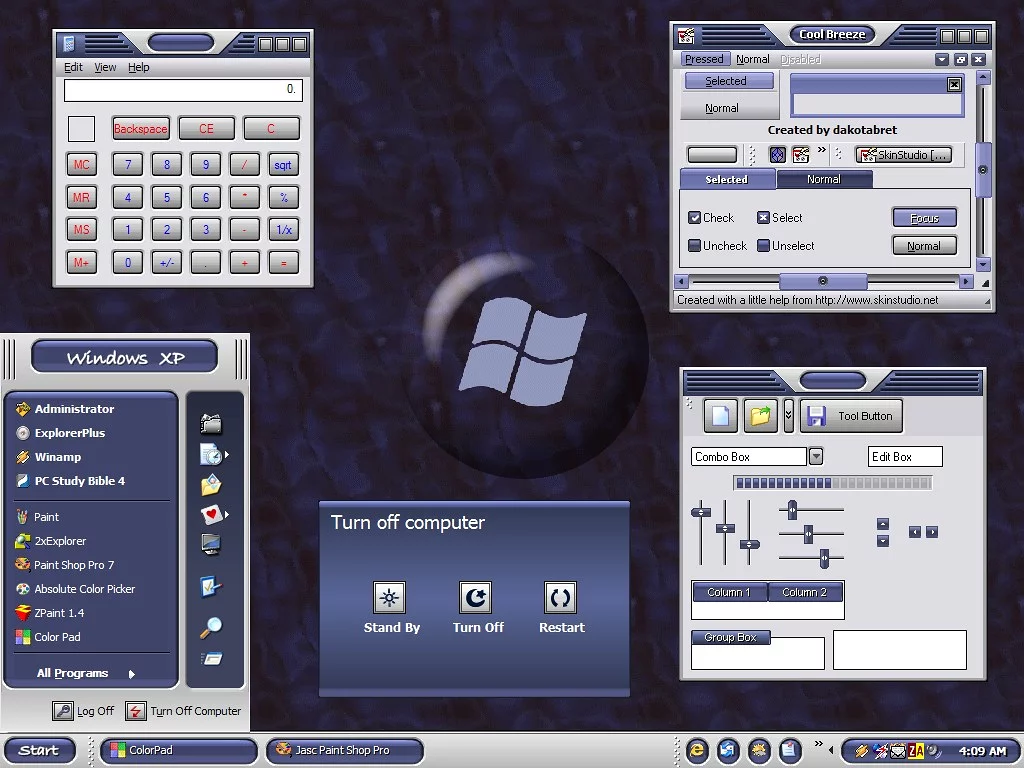Switch to the Disabled tab in Cool Breeze
1024x768 pixels.
(799, 59)
